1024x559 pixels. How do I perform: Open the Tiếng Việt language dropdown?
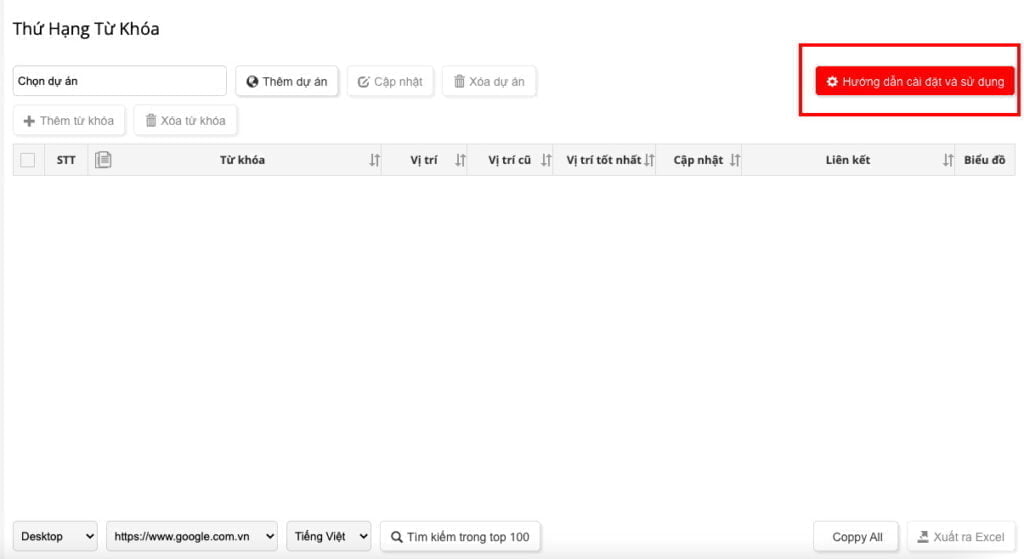point(328,537)
